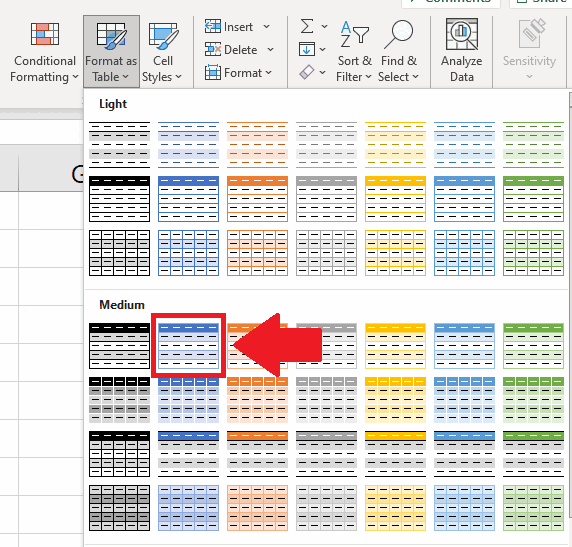
Task: Choose Medium style with separated orange header cells
Action: click(x=257, y=400)
